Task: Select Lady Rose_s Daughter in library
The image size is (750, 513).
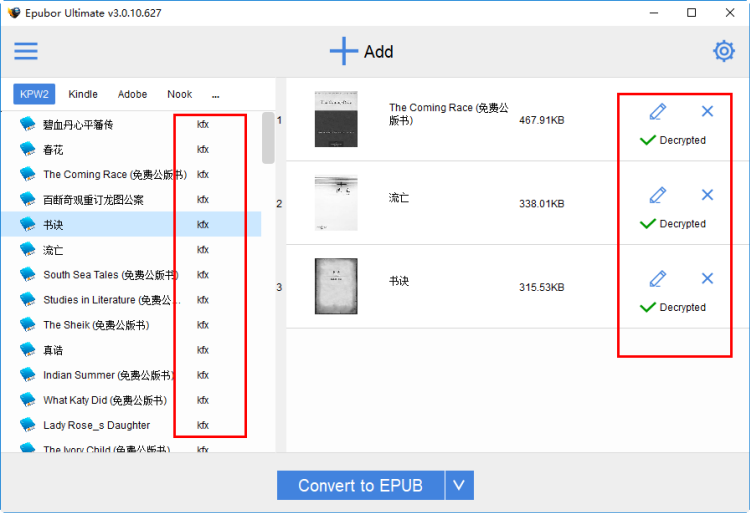Action: [96, 425]
